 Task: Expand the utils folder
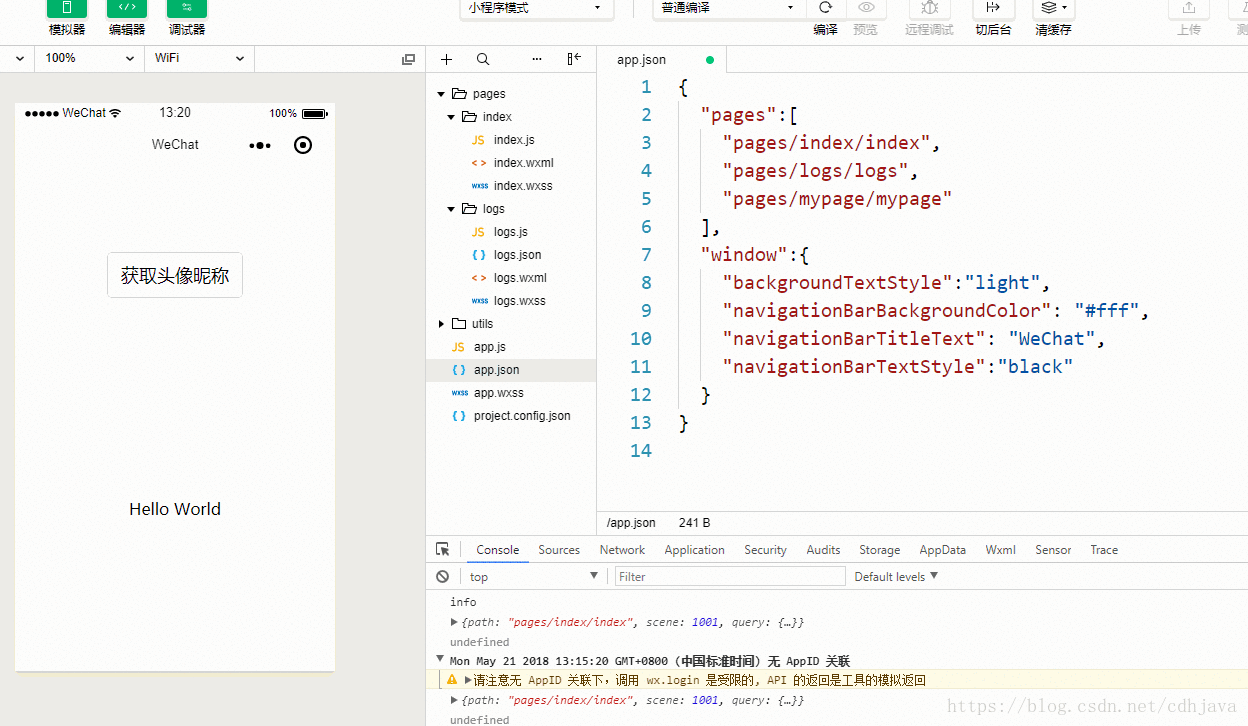[x=441, y=324]
